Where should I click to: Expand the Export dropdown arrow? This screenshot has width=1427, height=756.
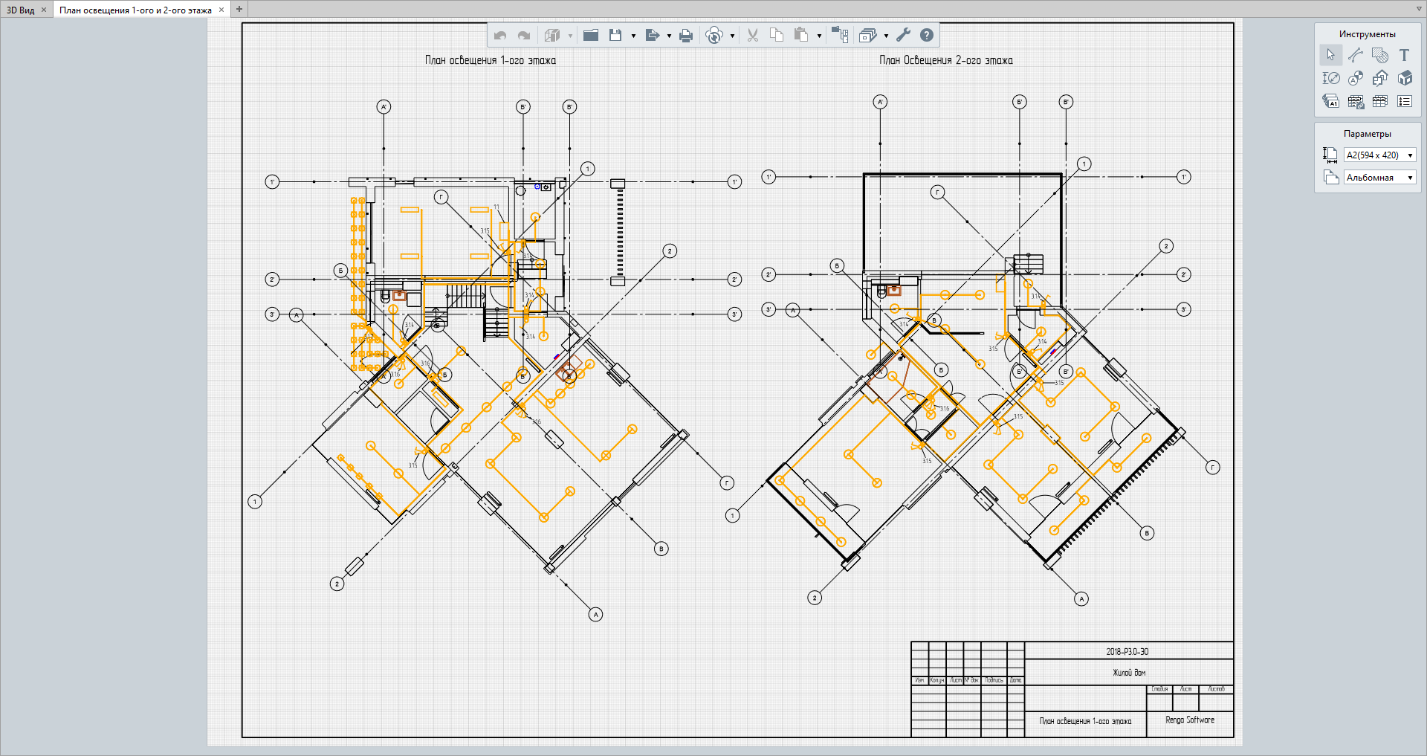[x=669, y=36]
